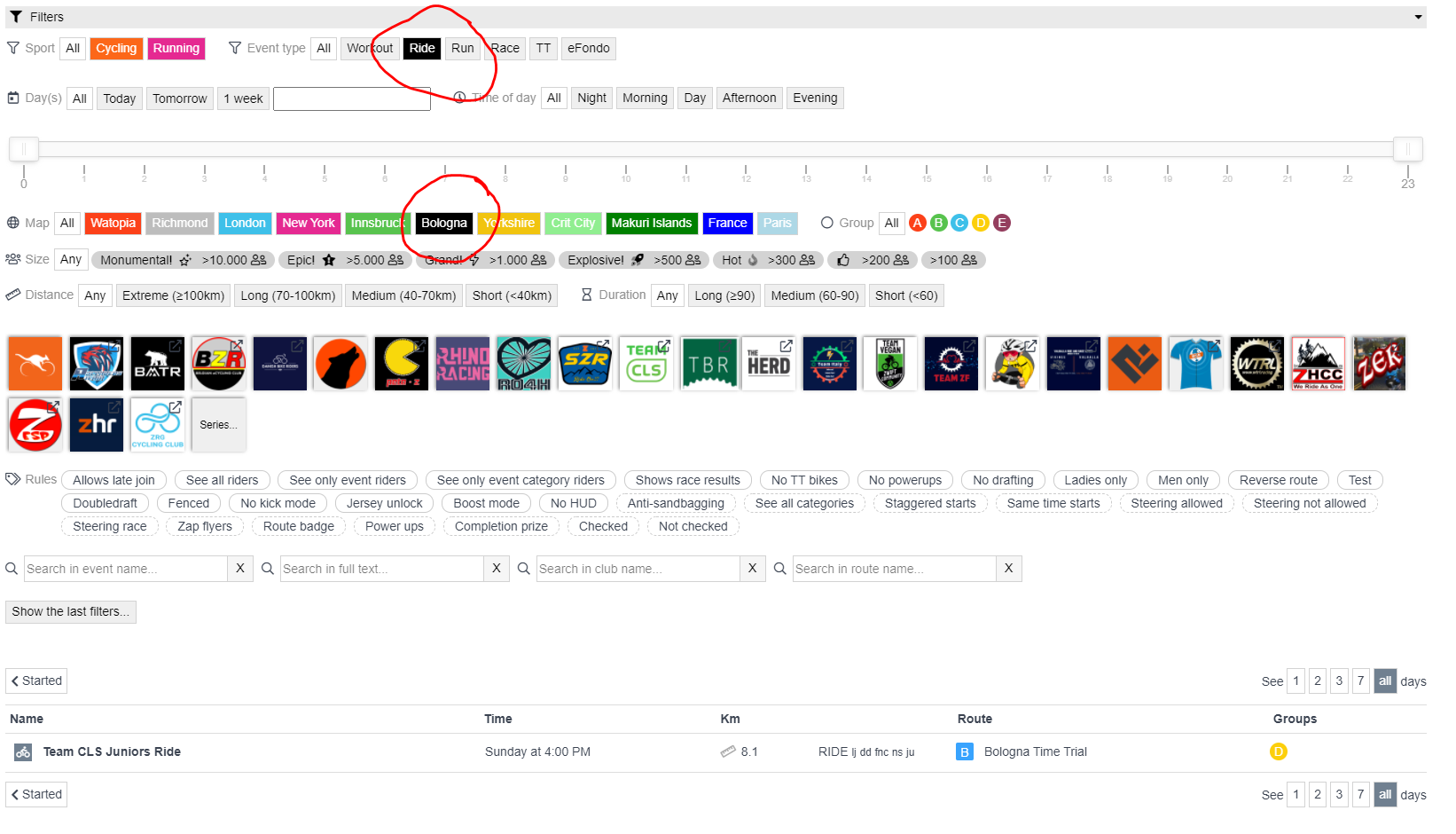Collapse the Filters panel arrow
Image resolution: width=1456 pixels, height=834 pixels.
click(x=1419, y=17)
